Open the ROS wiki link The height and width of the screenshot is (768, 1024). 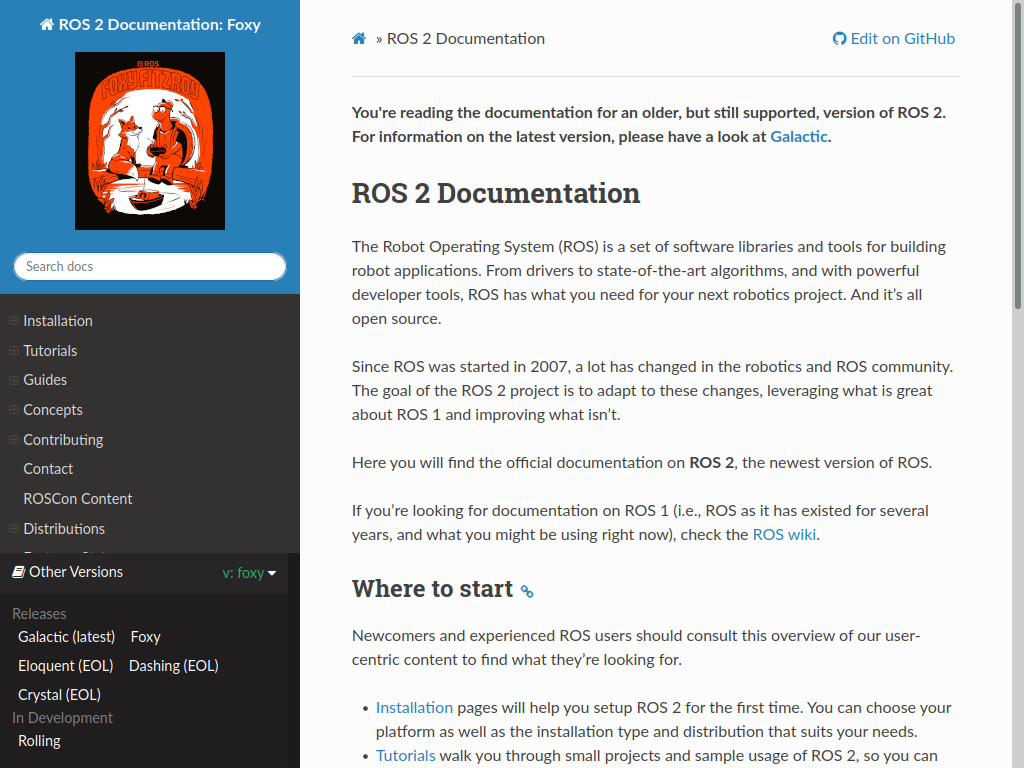[784, 535]
